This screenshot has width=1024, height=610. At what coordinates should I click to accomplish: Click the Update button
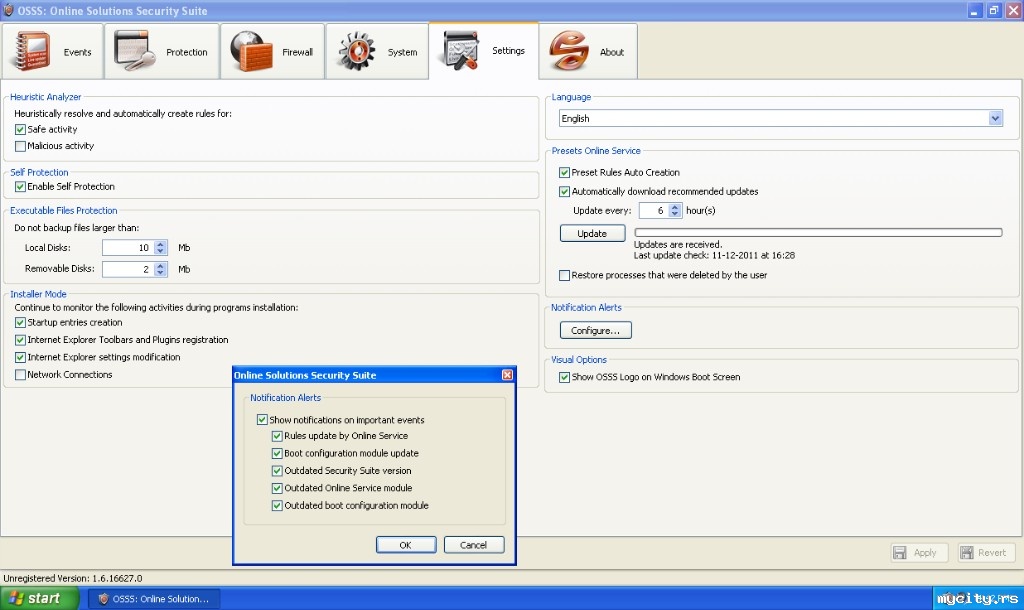tap(592, 234)
